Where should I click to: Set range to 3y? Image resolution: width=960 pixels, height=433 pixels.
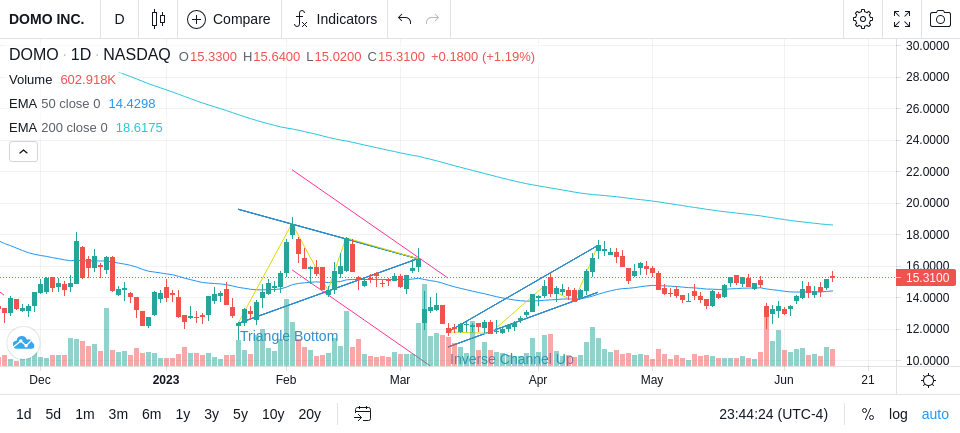(x=211, y=415)
